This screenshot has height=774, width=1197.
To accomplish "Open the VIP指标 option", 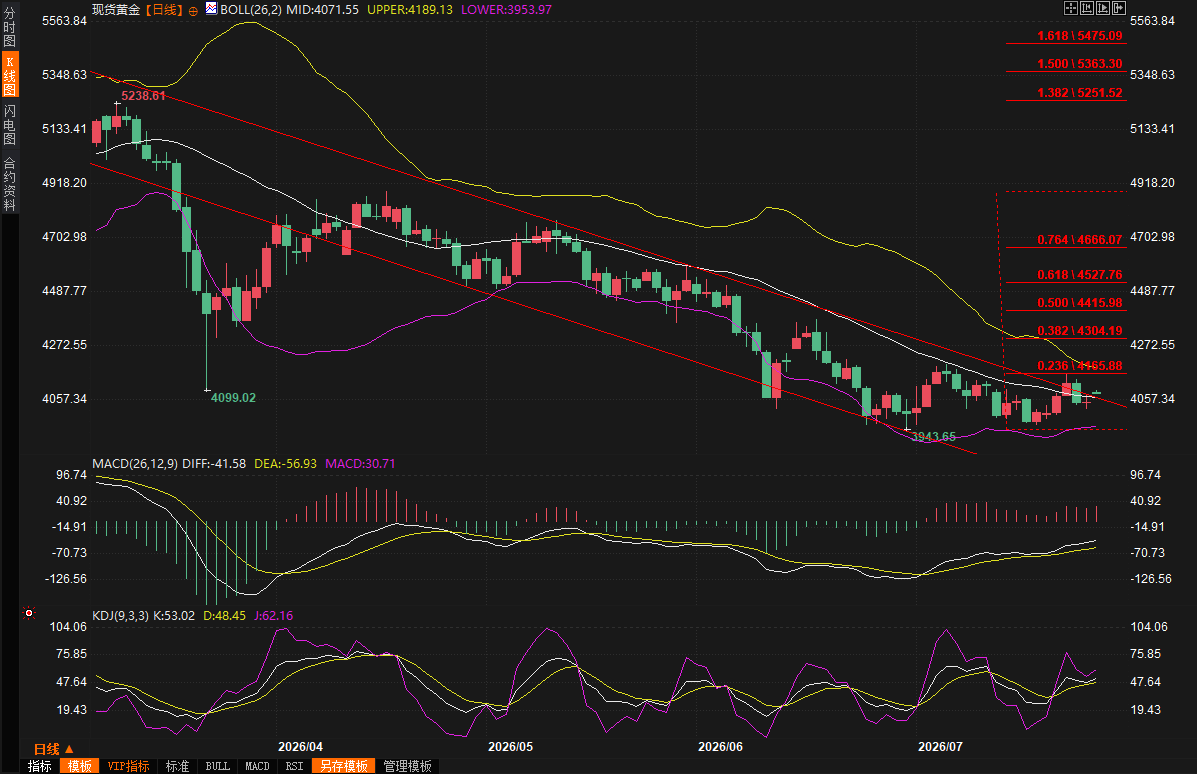I will point(128,766).
